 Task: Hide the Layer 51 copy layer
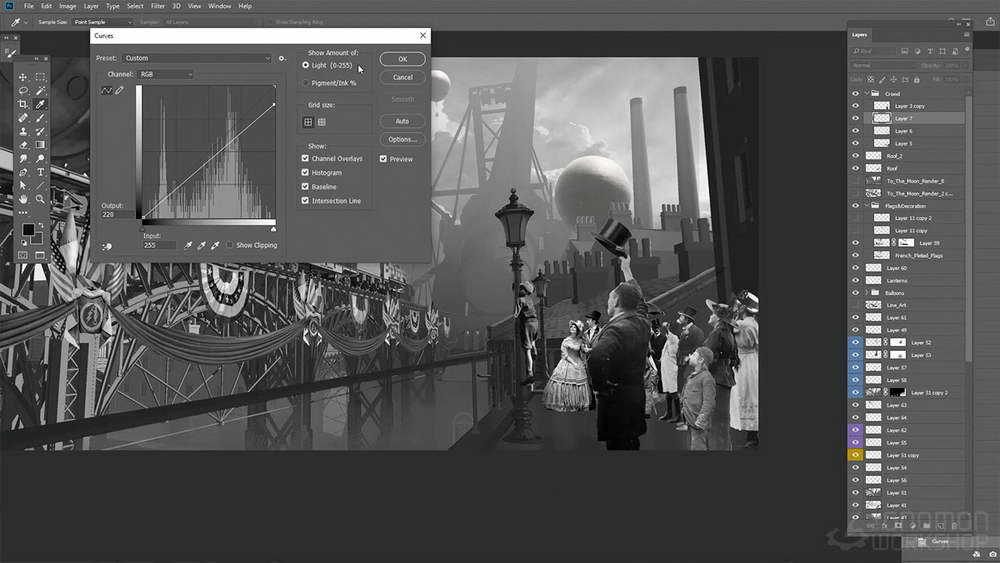pos(855,455)
